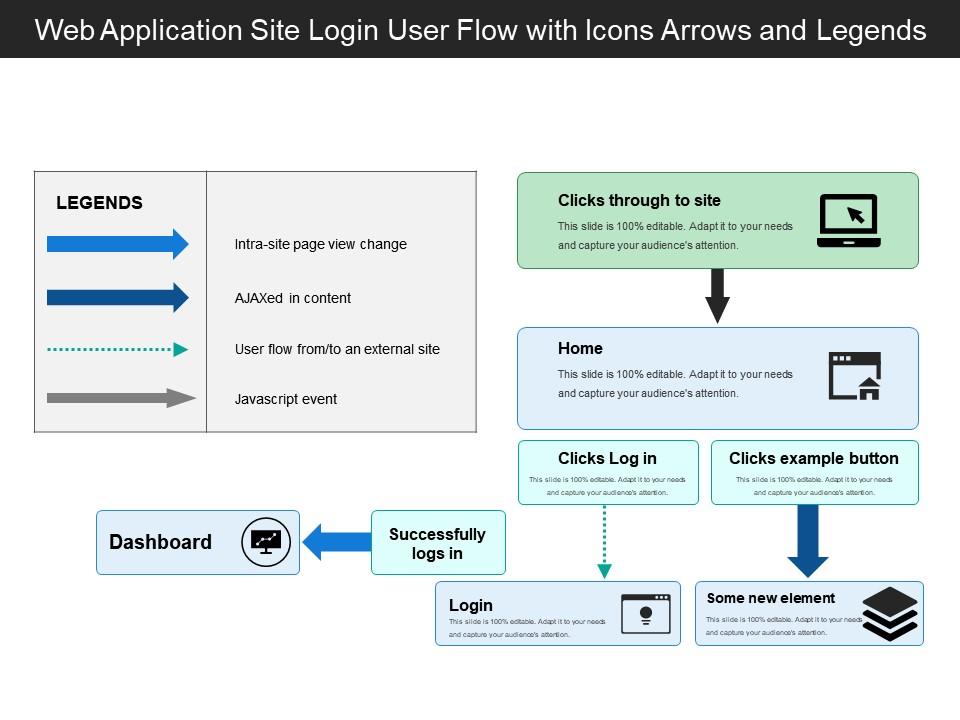Click the 'Intra-site page view change' label
This screenshot has width=960, height=720.
coord(320,244)
